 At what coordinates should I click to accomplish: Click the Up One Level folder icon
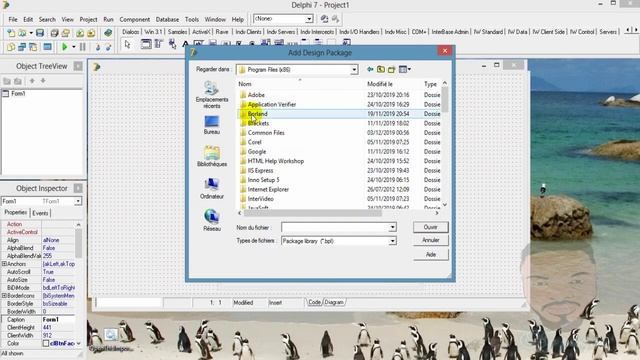click(x=380, y=69)
